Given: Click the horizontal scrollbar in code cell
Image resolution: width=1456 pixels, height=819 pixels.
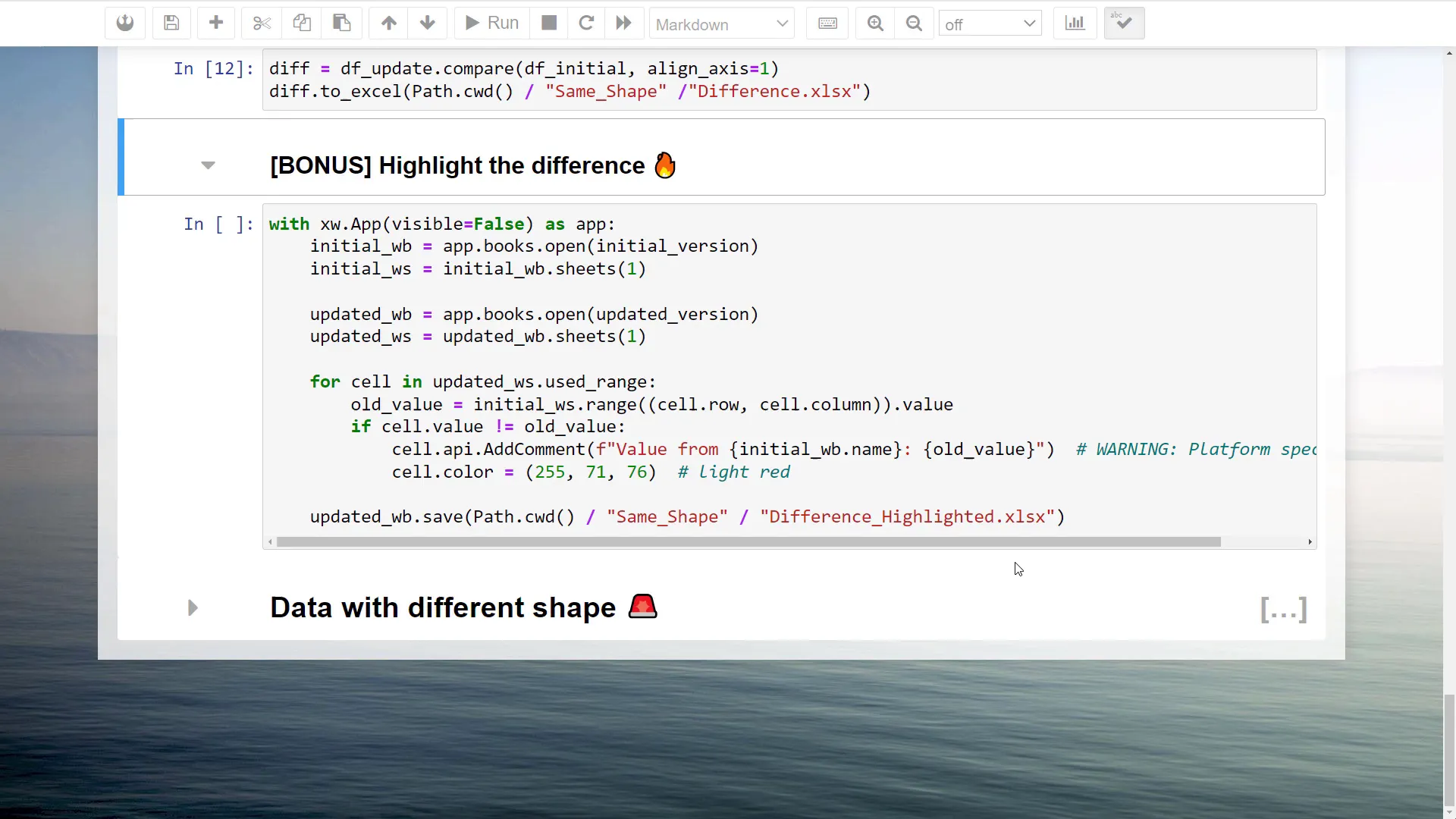Looking at the screenshot, I should point(748,542).
